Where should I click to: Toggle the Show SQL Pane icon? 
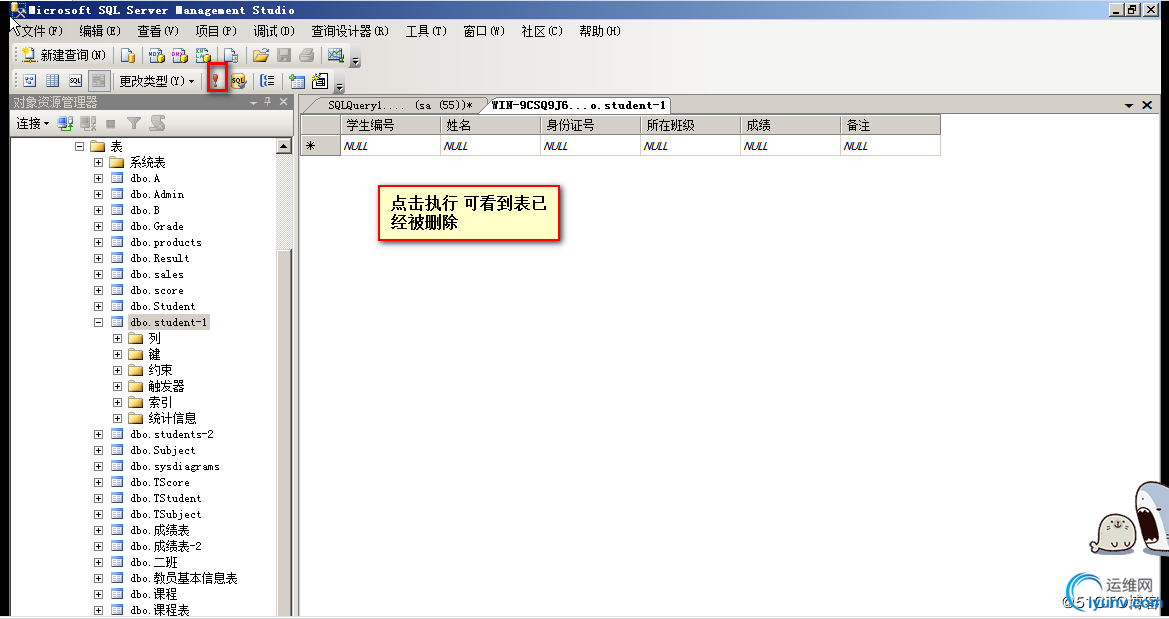[75, 81]
